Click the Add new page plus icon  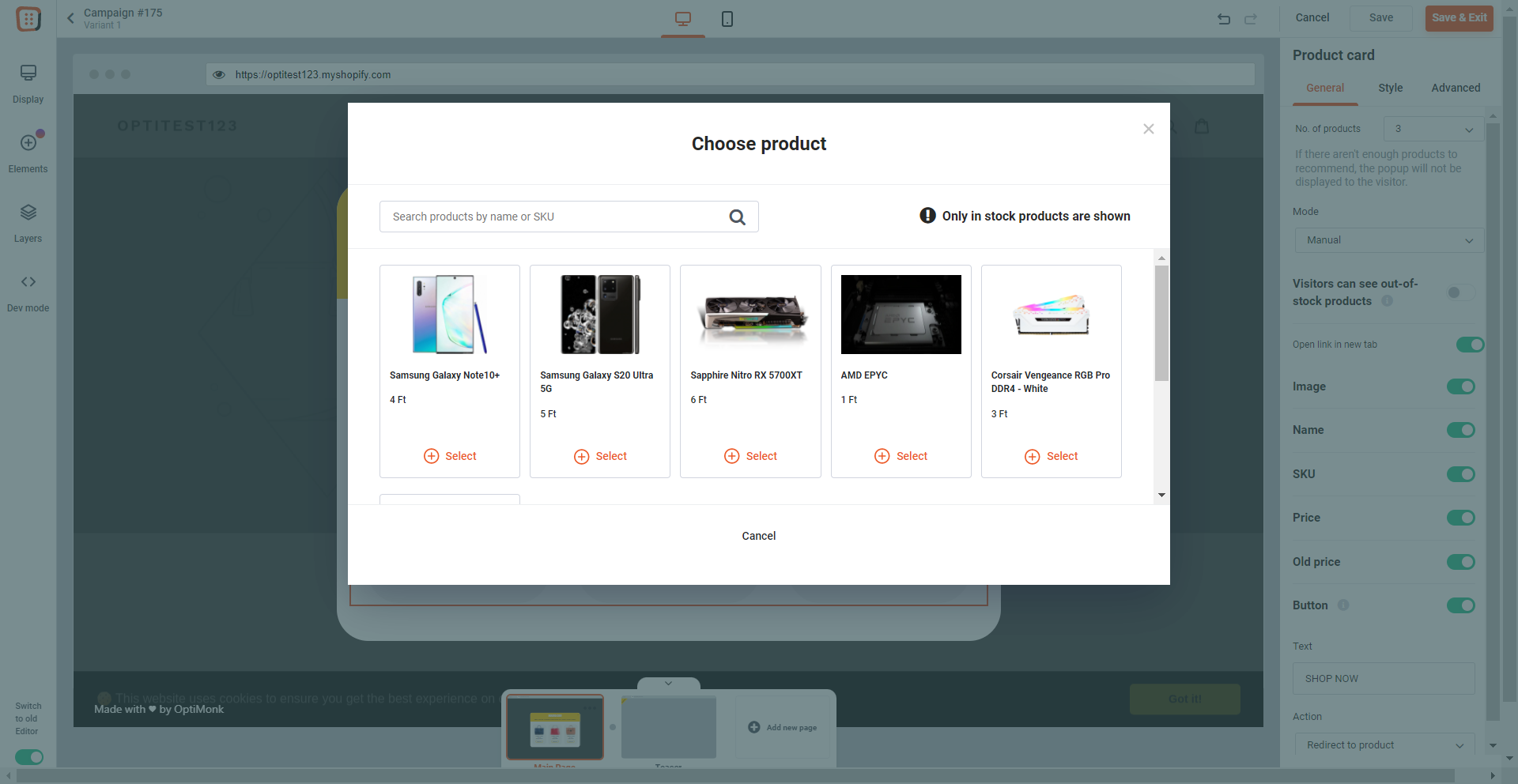[x=754, y=727]
